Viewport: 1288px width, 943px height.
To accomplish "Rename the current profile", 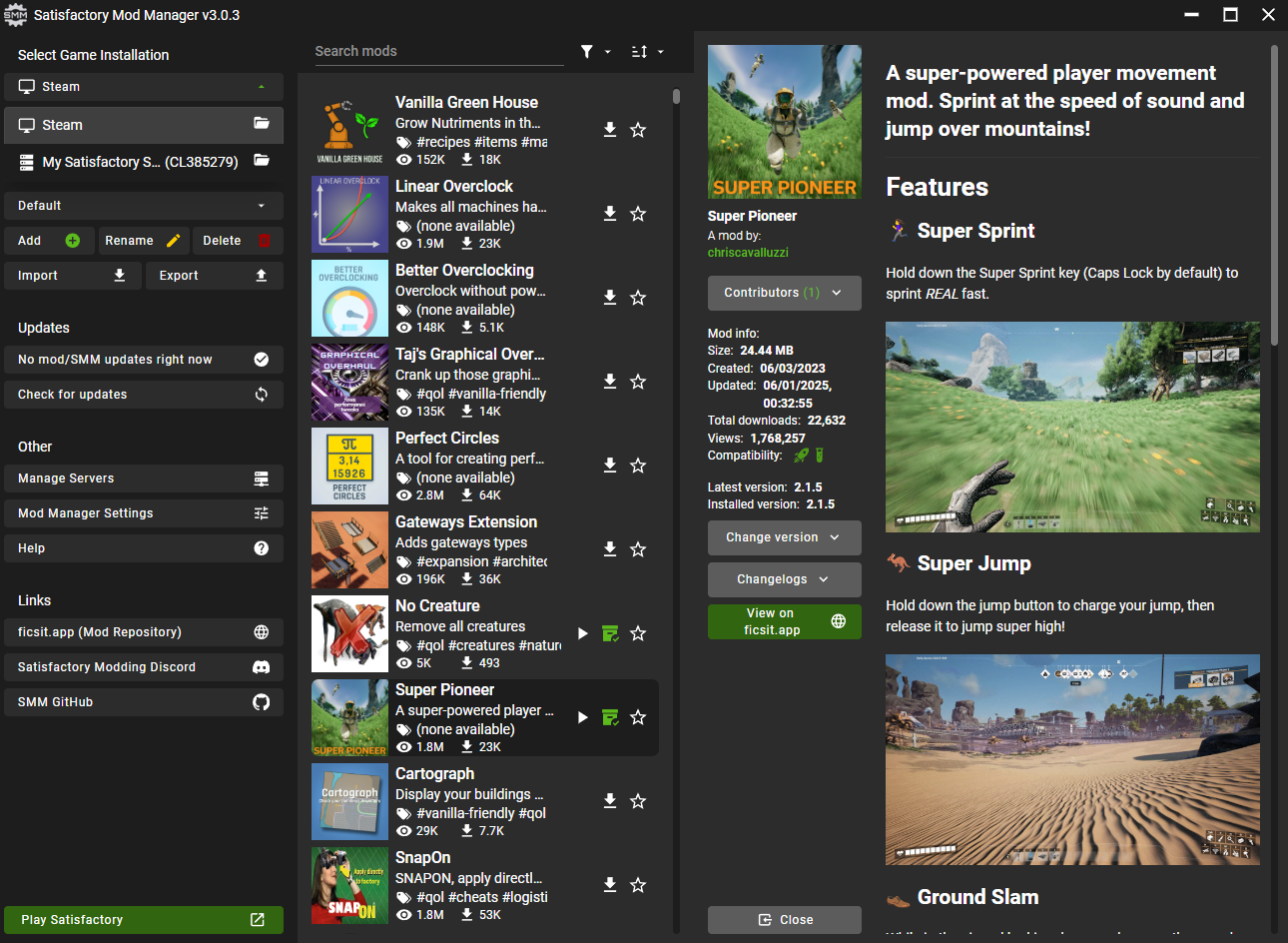I will pos(144,241).
